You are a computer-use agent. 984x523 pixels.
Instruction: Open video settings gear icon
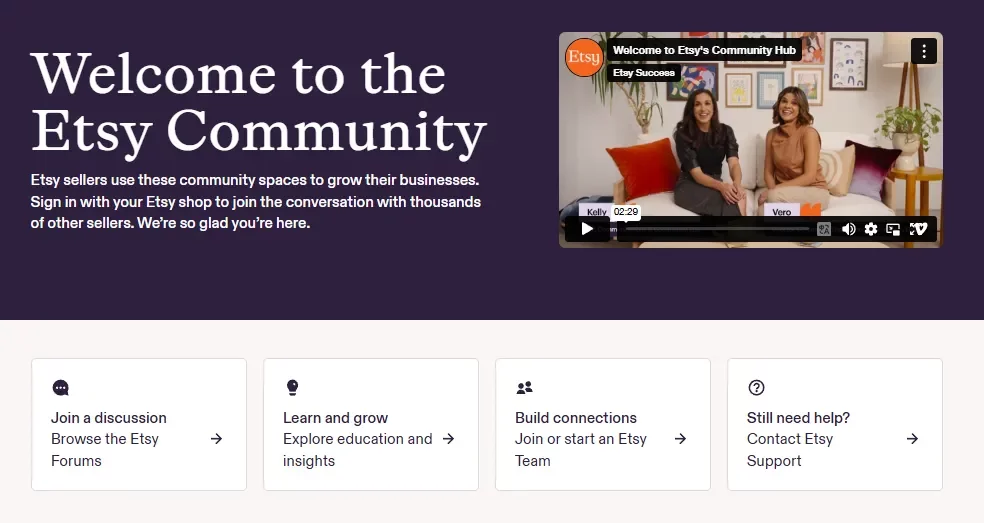871,229
